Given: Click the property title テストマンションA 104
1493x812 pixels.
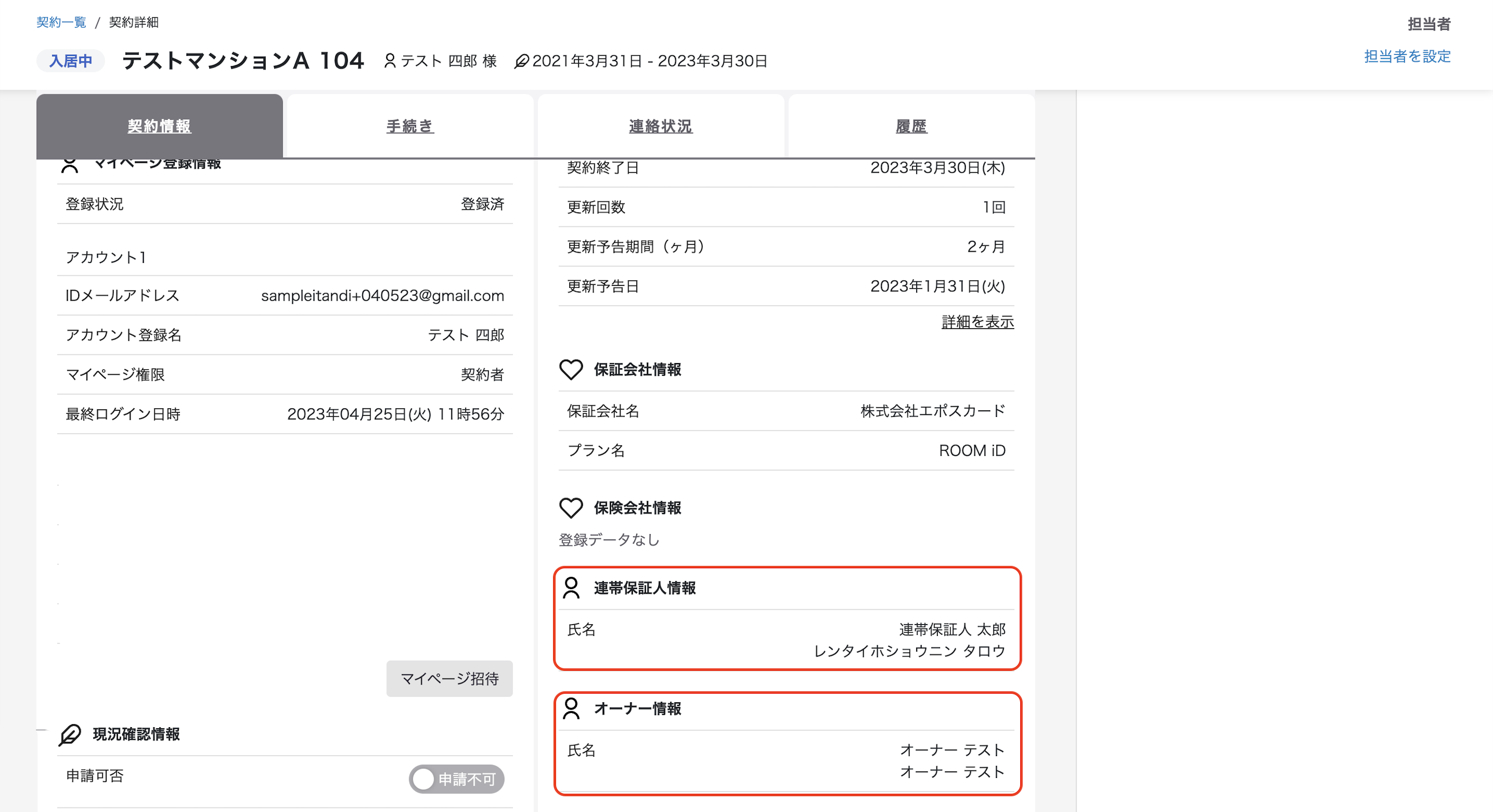Looking at the screenshot, I should click(243, 60).
